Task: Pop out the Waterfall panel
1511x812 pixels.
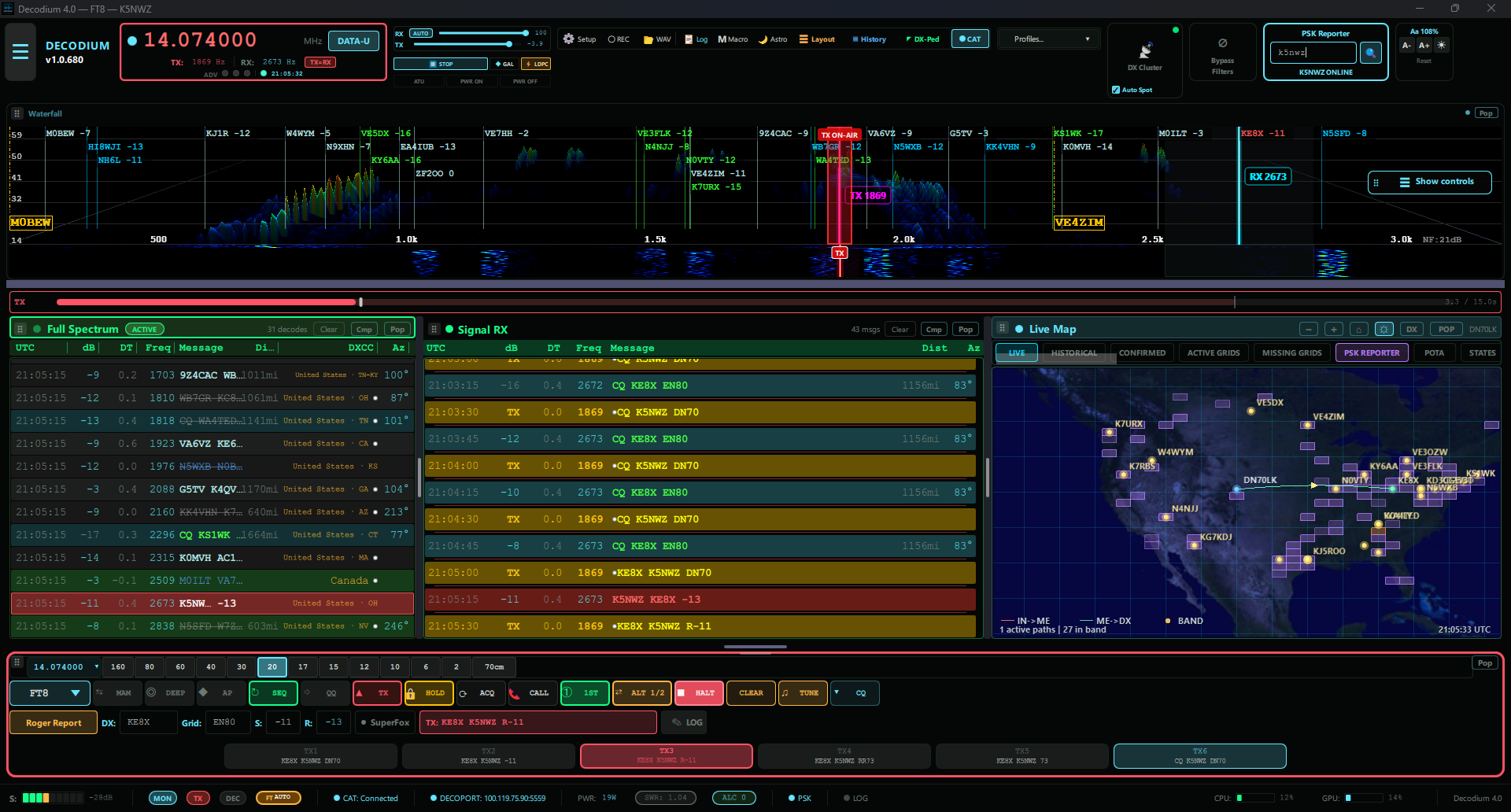Action: (x=1486, y=113)
